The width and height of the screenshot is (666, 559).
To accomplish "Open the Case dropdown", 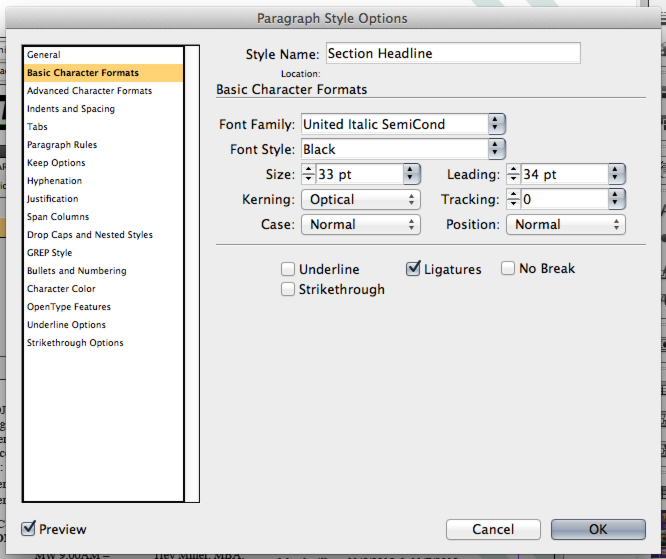I will [x=361, y=224].
